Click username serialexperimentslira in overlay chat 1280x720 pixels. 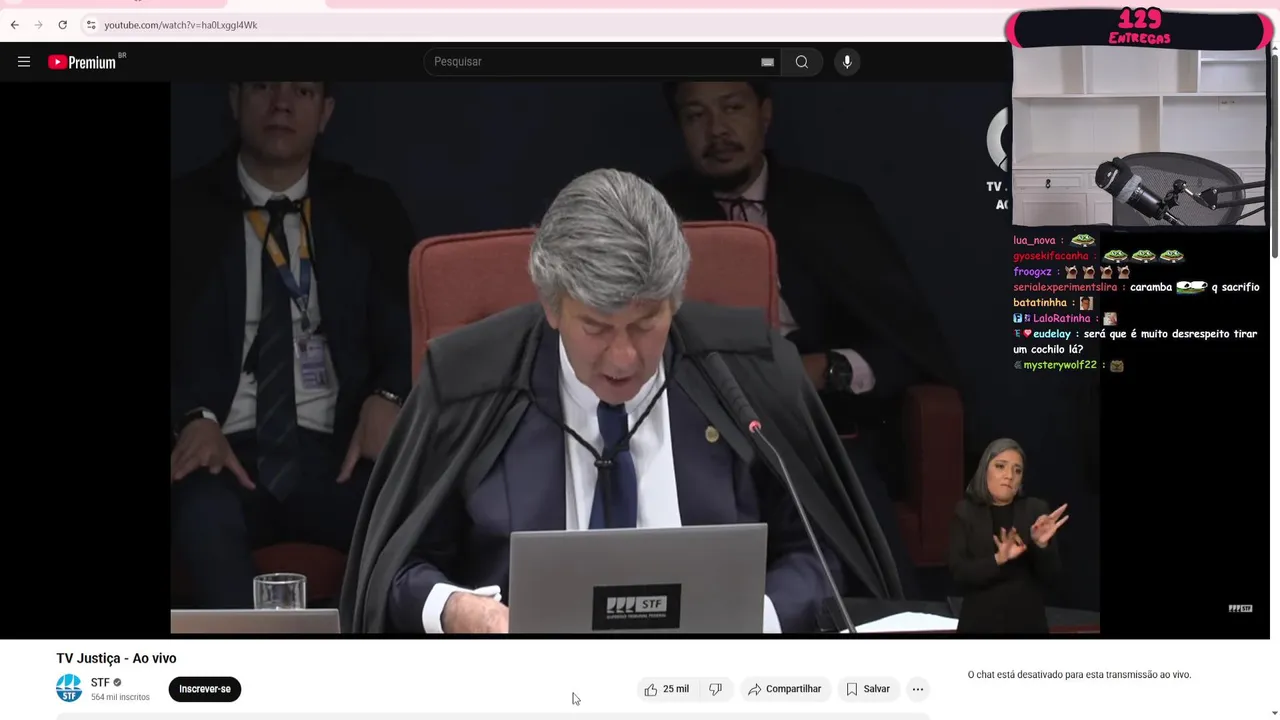[x=1065, y=287]
